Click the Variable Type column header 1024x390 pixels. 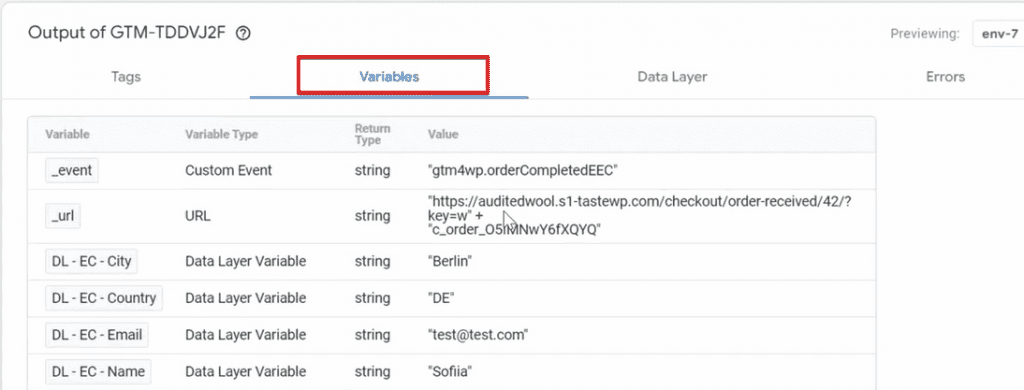point(221,135)
